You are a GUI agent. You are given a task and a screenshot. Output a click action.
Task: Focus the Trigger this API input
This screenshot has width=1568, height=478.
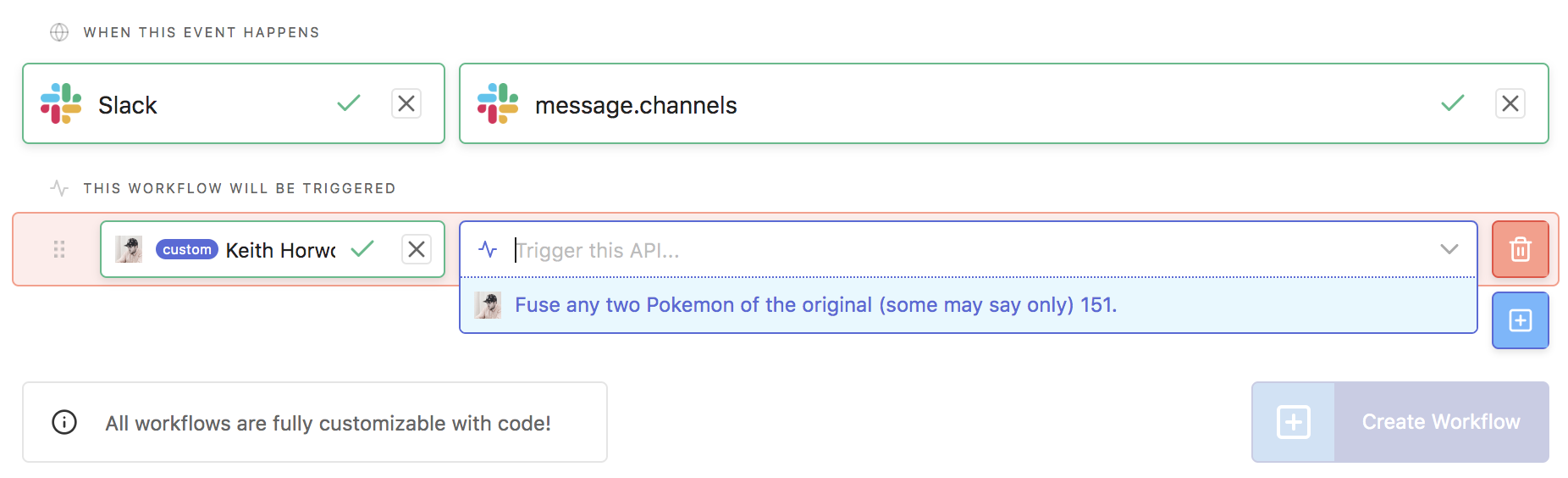[969, 249]
